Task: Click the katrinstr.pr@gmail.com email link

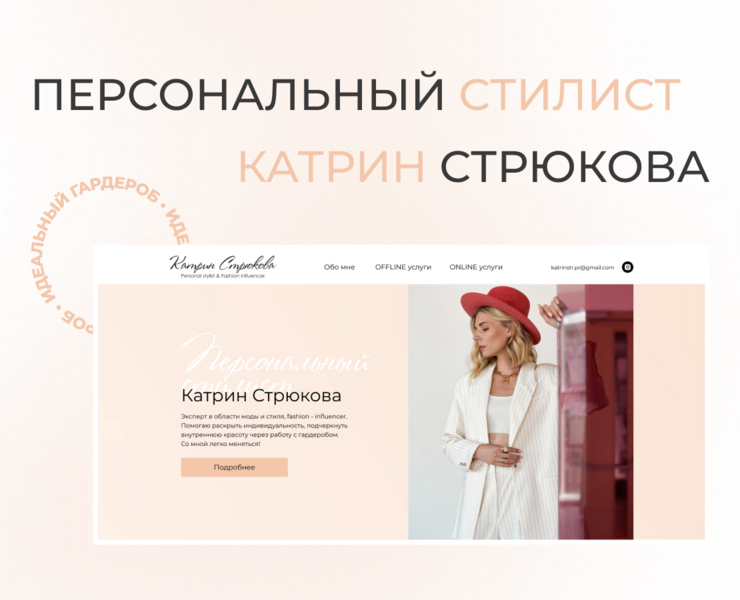Action: point(582,267)
